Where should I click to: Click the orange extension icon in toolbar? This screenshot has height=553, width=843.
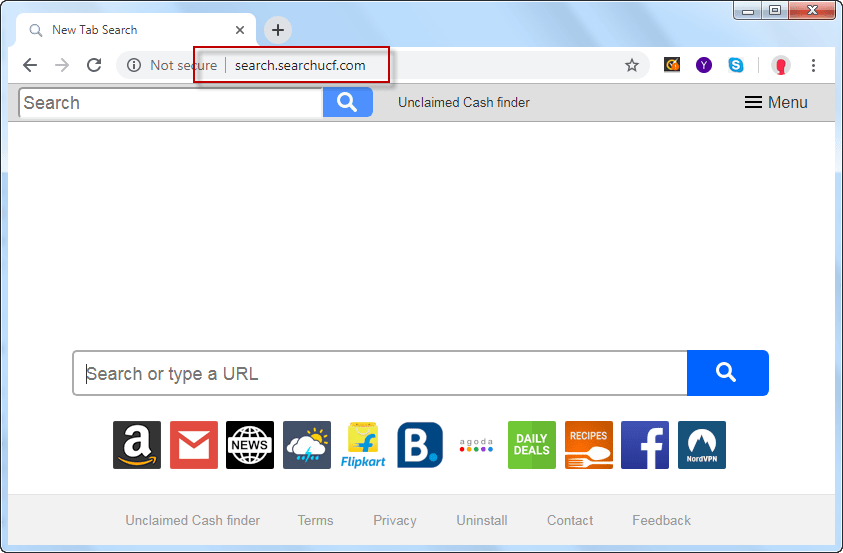pos(671,65)
